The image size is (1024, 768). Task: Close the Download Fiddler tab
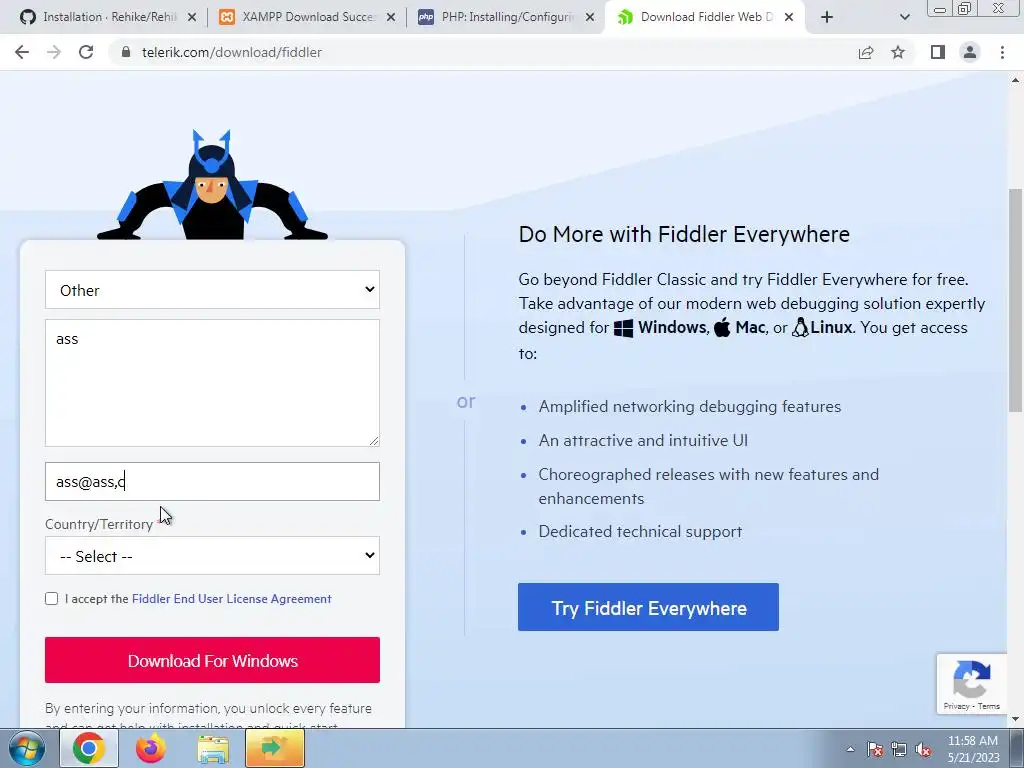(x=789, y=17)
